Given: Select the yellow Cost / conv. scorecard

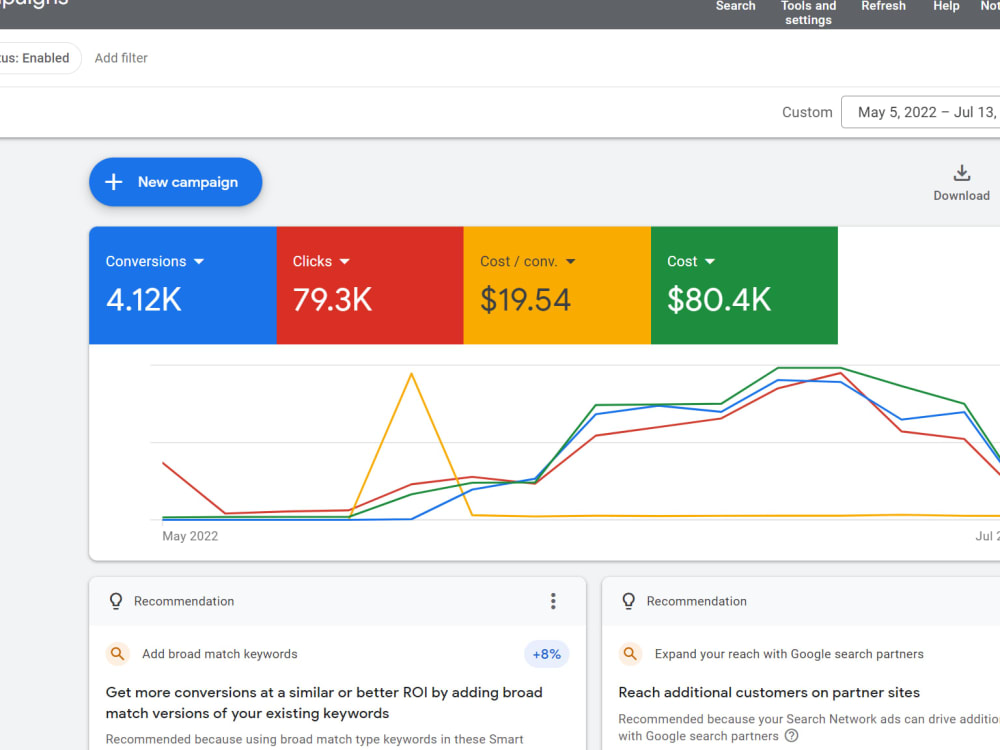Looking at the screenshot, I should click(x=557, y=285).
